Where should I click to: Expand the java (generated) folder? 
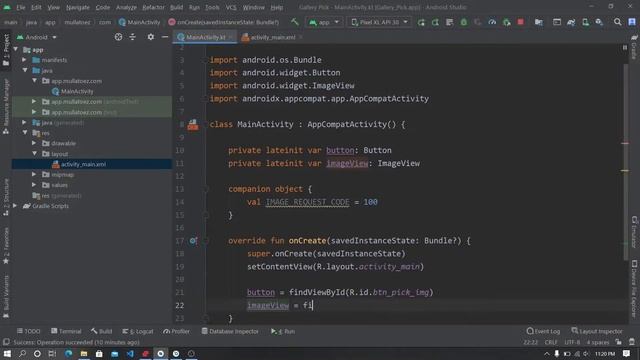tap(24, 122)
